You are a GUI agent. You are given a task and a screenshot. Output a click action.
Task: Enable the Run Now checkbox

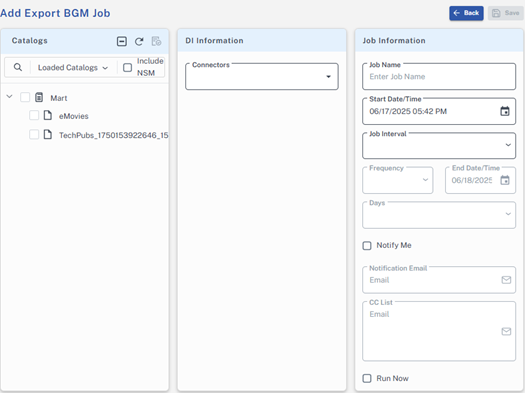pyautogui.click(x=367, y=379)
